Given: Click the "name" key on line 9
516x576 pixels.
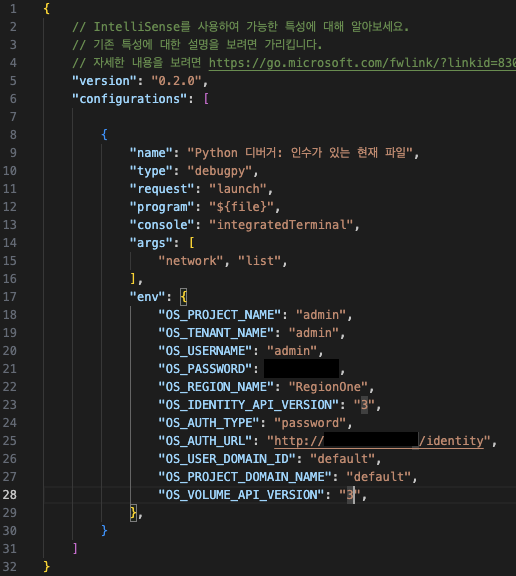Looking at the screenshot, I should 151,153.
